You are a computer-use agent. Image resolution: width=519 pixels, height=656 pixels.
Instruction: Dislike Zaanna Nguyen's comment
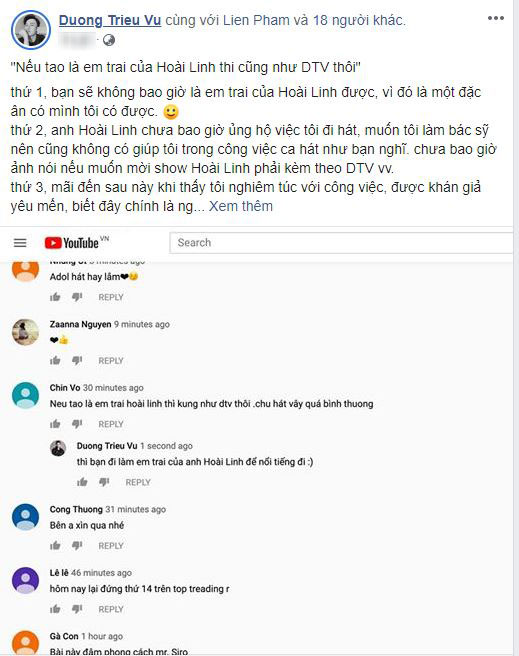point(77,361)
